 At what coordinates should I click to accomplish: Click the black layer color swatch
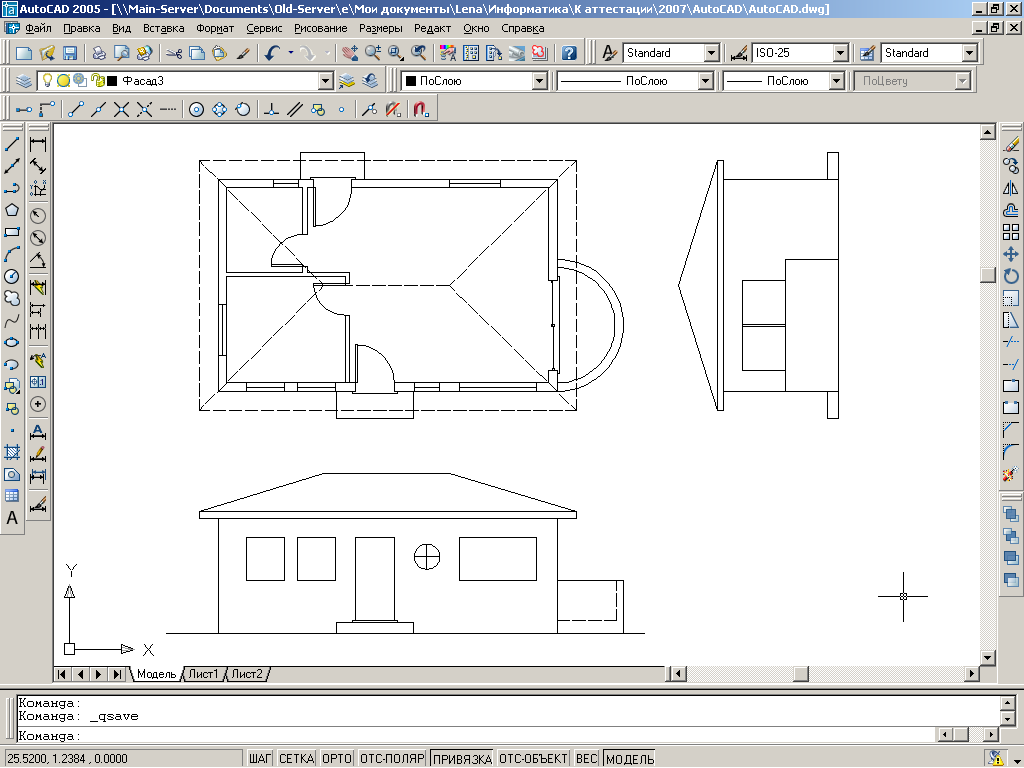click(112, 81)
